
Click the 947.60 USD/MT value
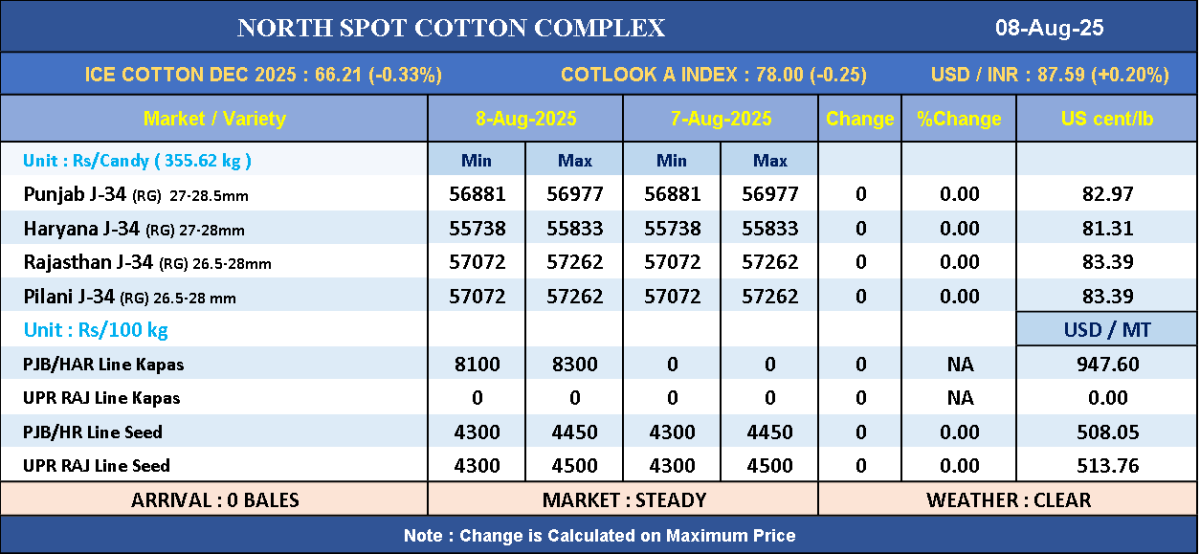tap(1107, 364)
